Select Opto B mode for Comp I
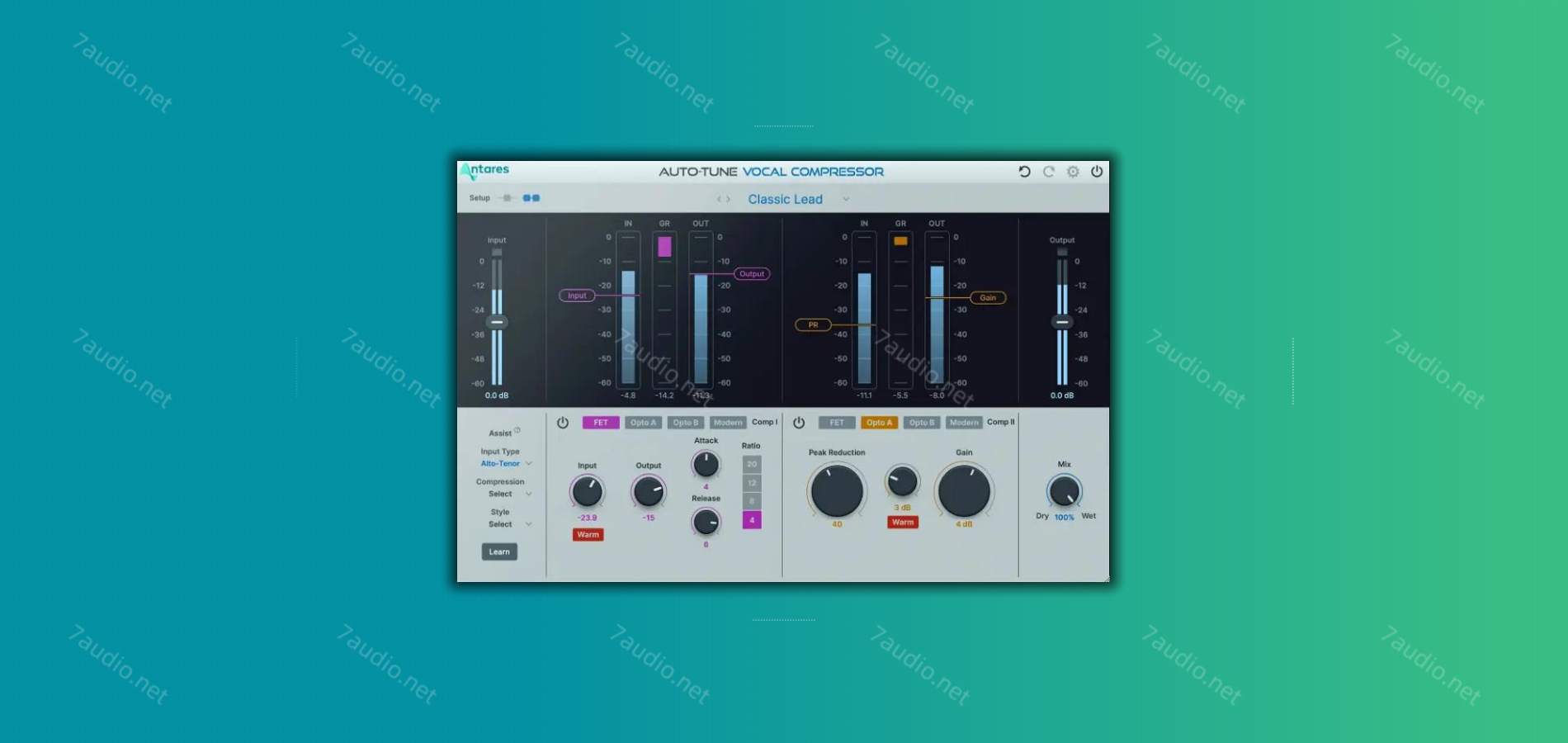Viewport: 1568px width, 743px height. (686, 423)
